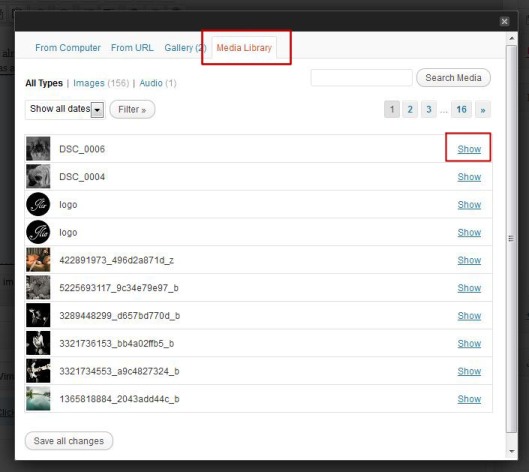The image size is (529, 472).
Task: Open the From URL tab
Action: click(132, 48)
